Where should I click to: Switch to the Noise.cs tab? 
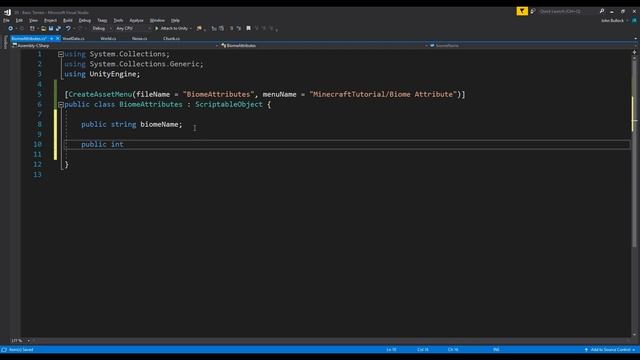click(140, 38)
